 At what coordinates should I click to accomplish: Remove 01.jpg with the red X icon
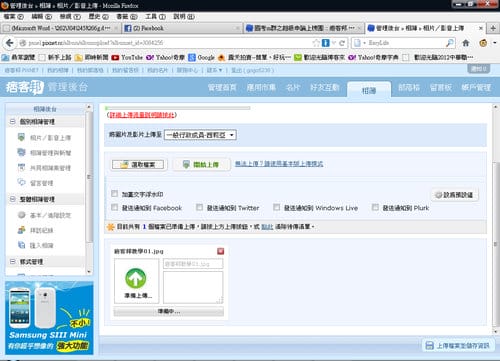(220, 251)
